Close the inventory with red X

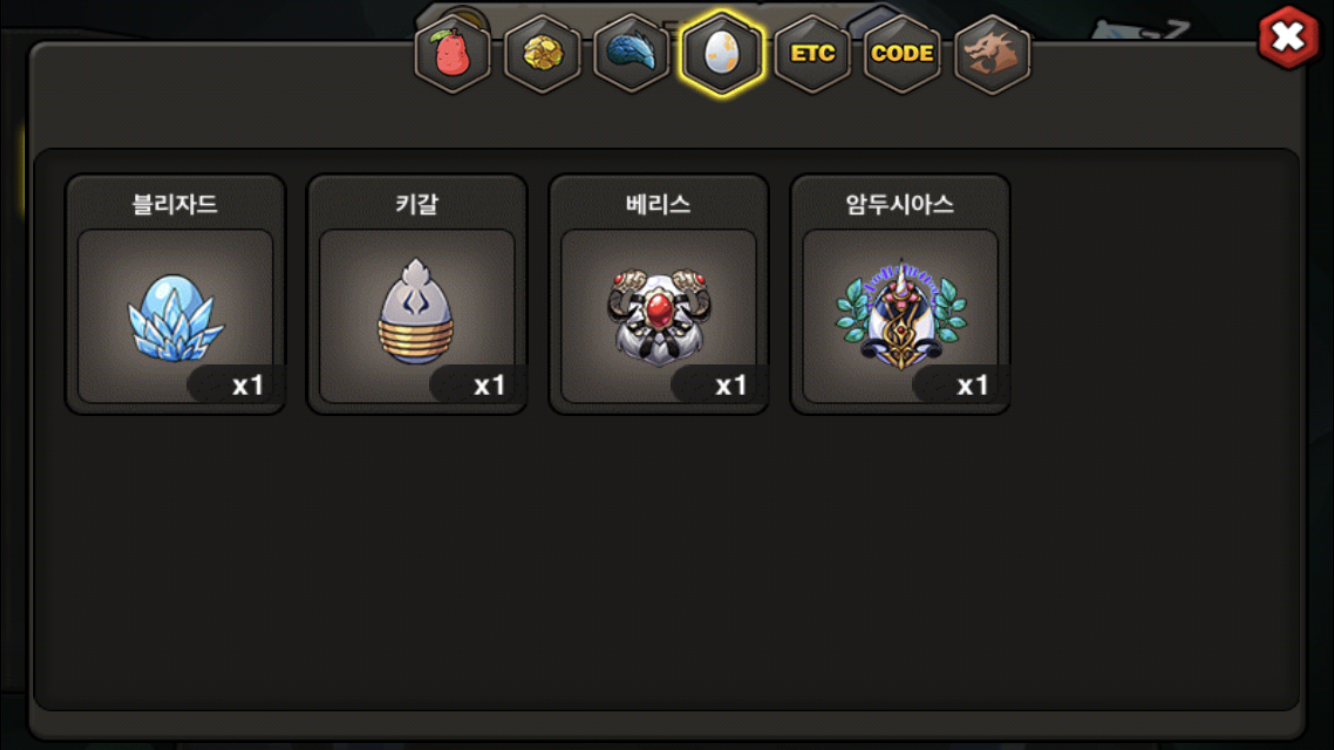[x=1288, y=38]
